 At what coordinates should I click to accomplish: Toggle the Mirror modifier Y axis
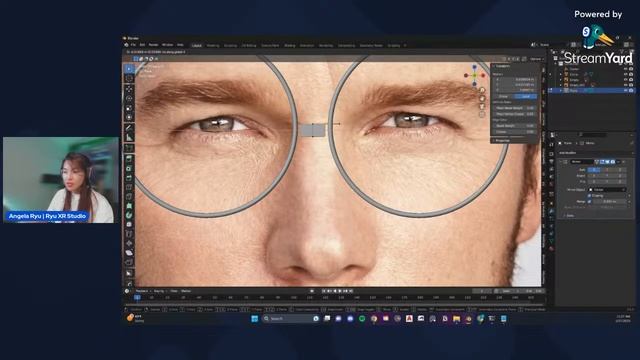pyautogui.click(x=607, y=169)
